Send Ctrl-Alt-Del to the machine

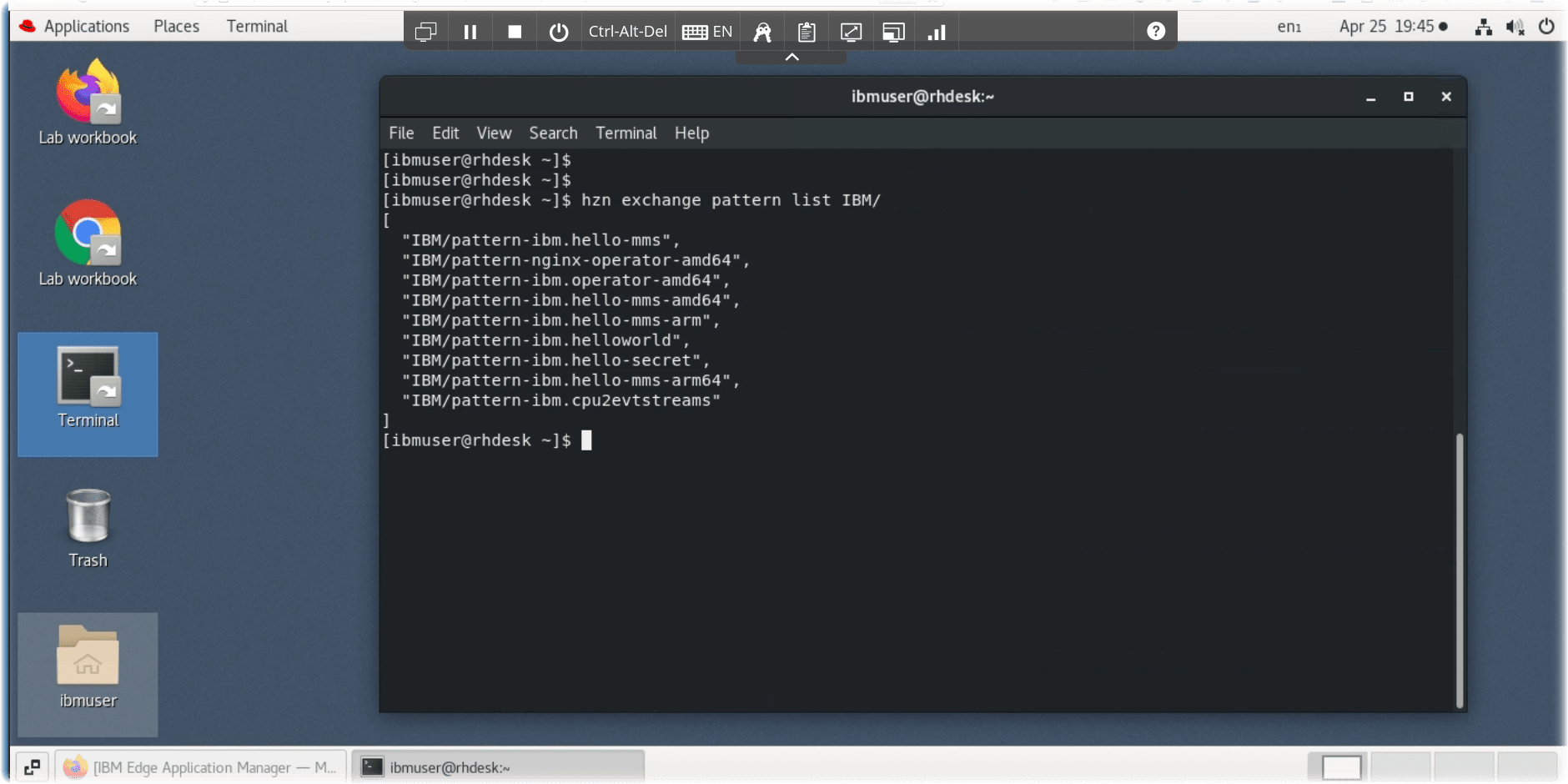pos(627,32)
